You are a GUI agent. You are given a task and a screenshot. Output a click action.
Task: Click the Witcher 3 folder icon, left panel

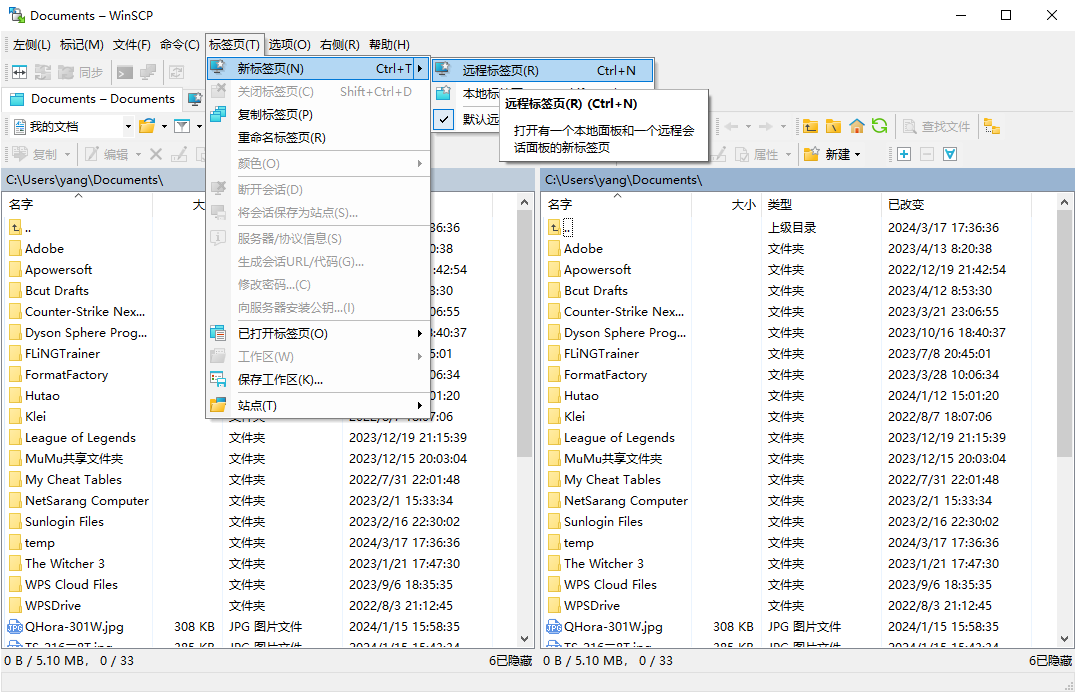[15, 563]
